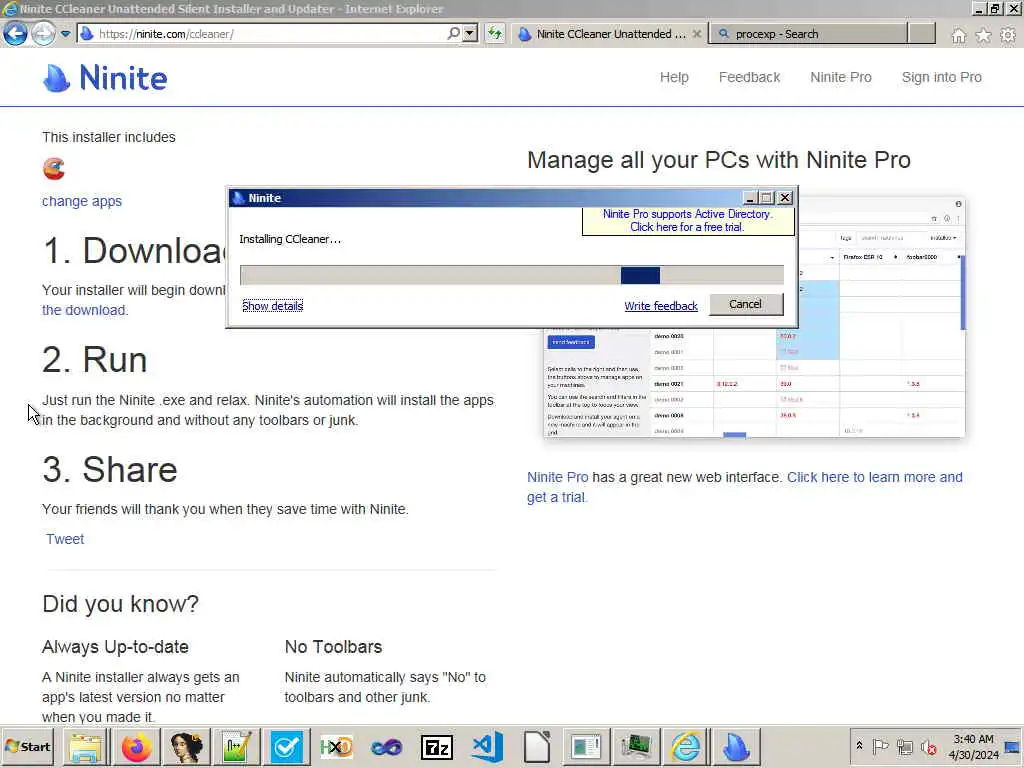This screenshot has height=768, width=1024.
Task: Click the "Manage all your PCs with Ninite Pro" heading
Action: coord(719,160)
